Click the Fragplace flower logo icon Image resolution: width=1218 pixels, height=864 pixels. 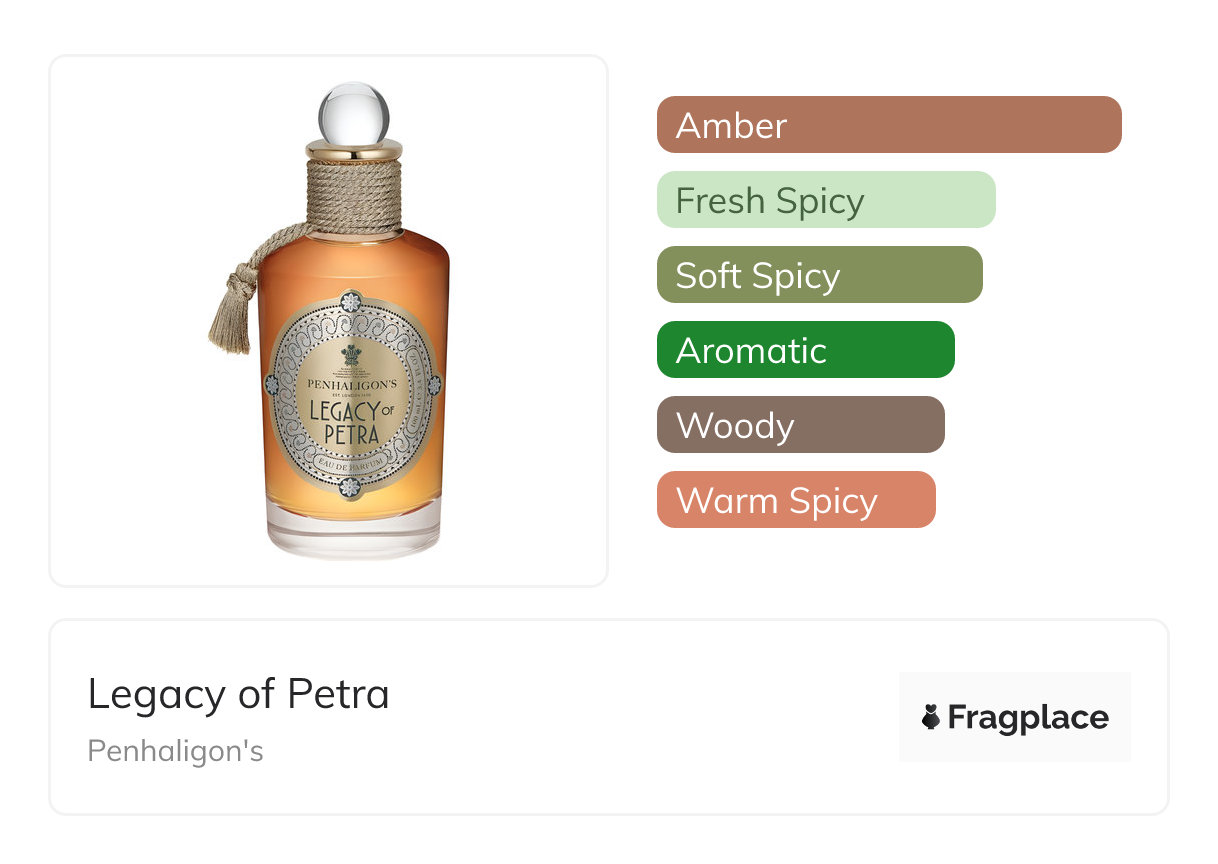pyautogui.click(x=931, y=717)
